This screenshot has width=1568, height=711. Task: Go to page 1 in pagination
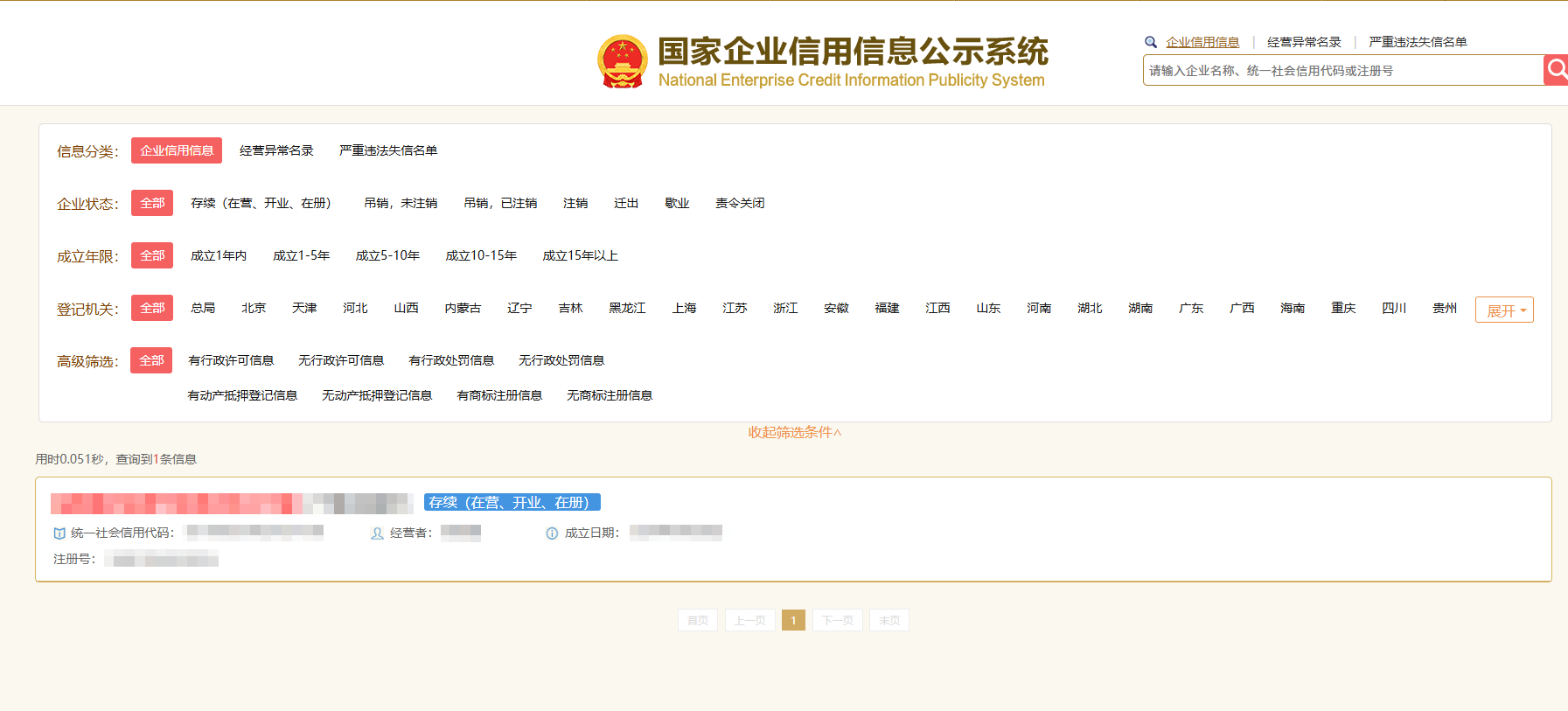793,620
